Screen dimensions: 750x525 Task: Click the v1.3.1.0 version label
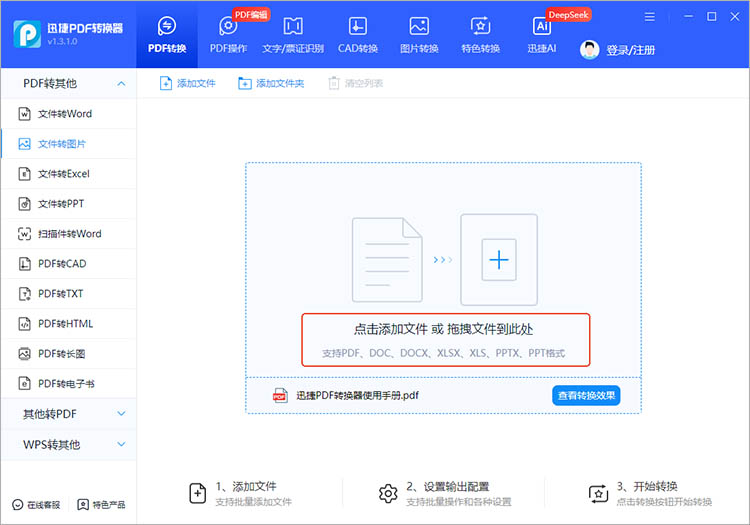62,42
